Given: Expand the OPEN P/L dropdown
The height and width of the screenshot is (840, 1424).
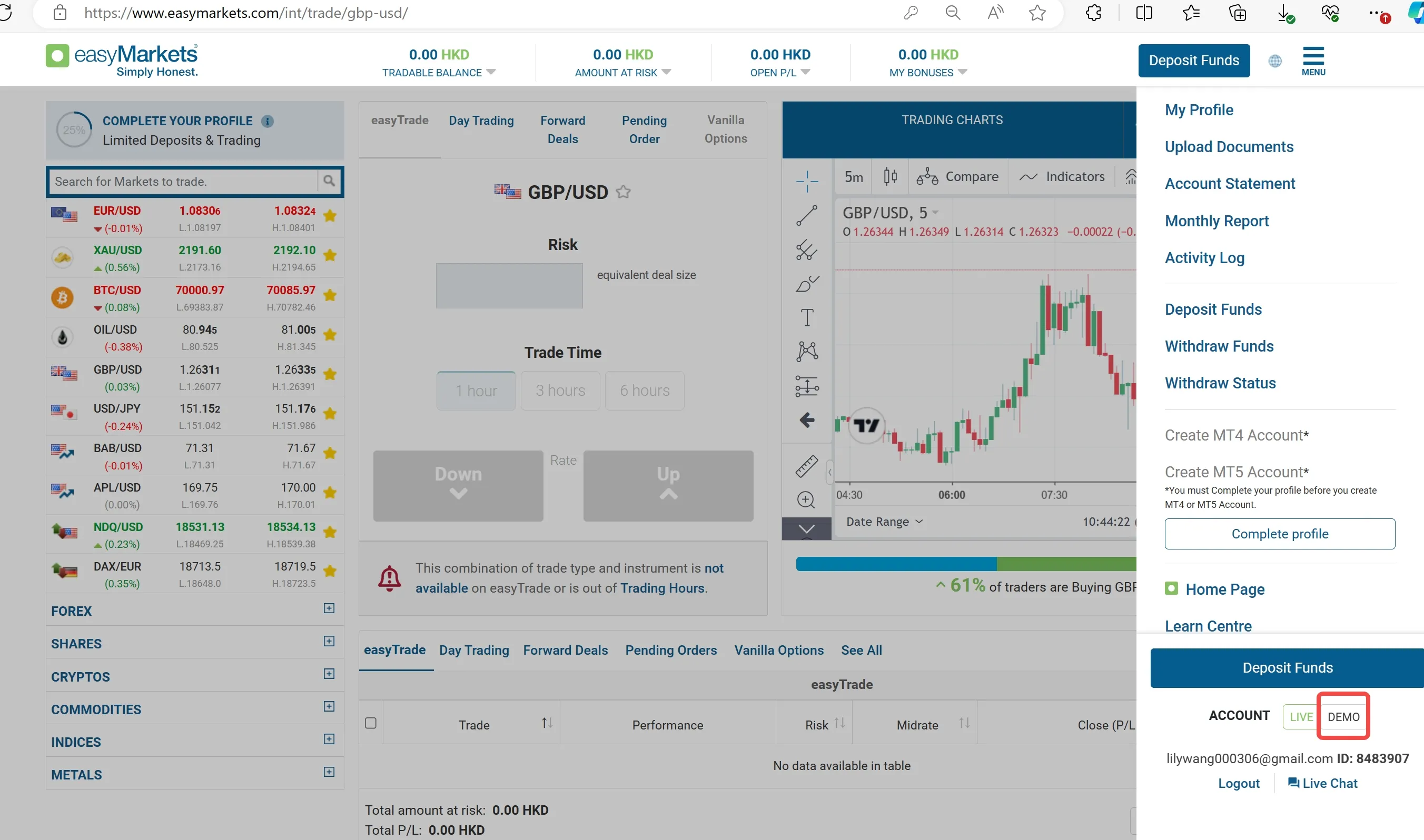Looking at the screenshot, I should 805,72.
